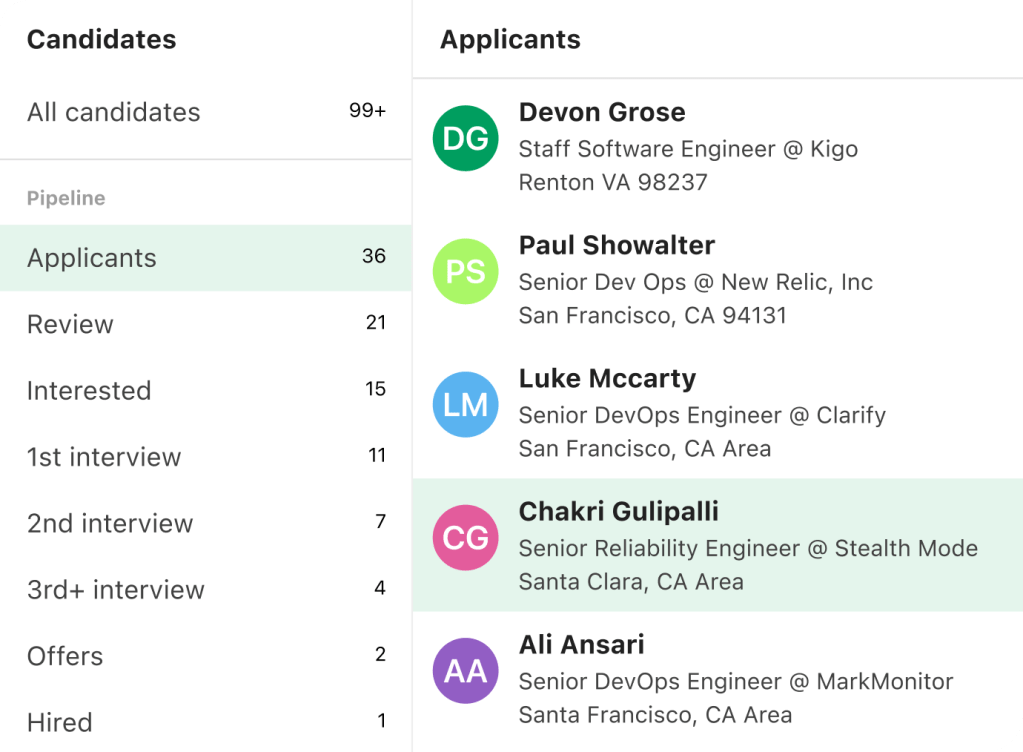Open the 3rd+ interview stage
The image size is (1023, 752).
(116, 590)
